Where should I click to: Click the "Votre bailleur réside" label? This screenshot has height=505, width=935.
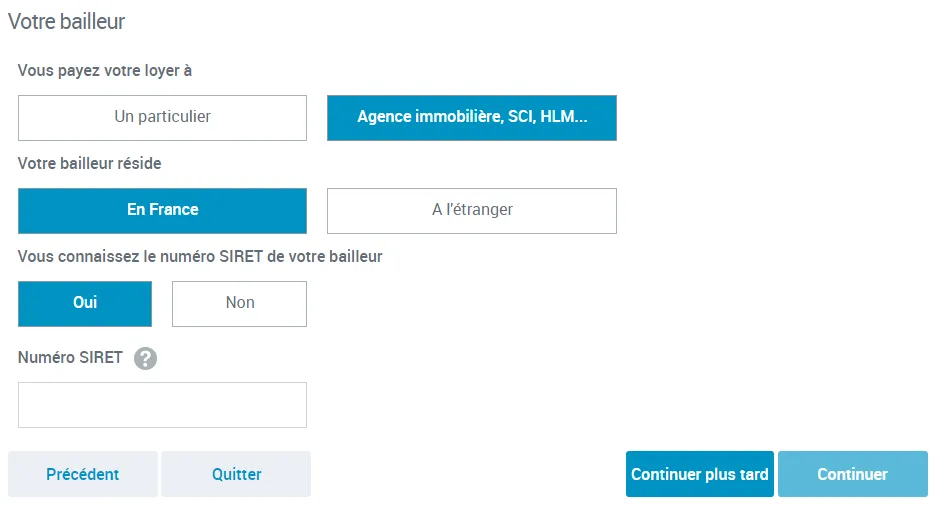click(x=90, y=163)
